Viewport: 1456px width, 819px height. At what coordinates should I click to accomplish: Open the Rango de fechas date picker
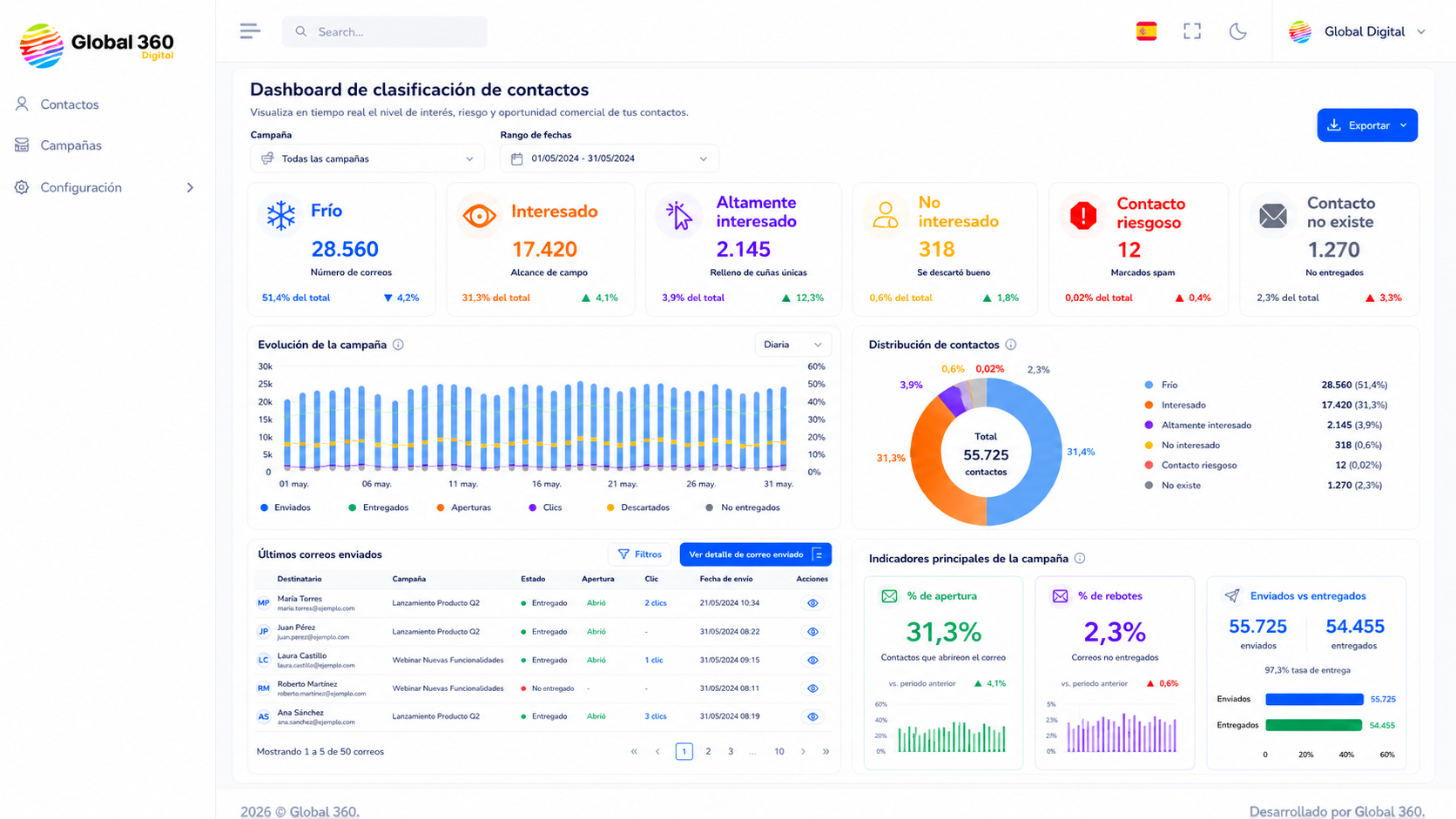(x=610, y=158)
